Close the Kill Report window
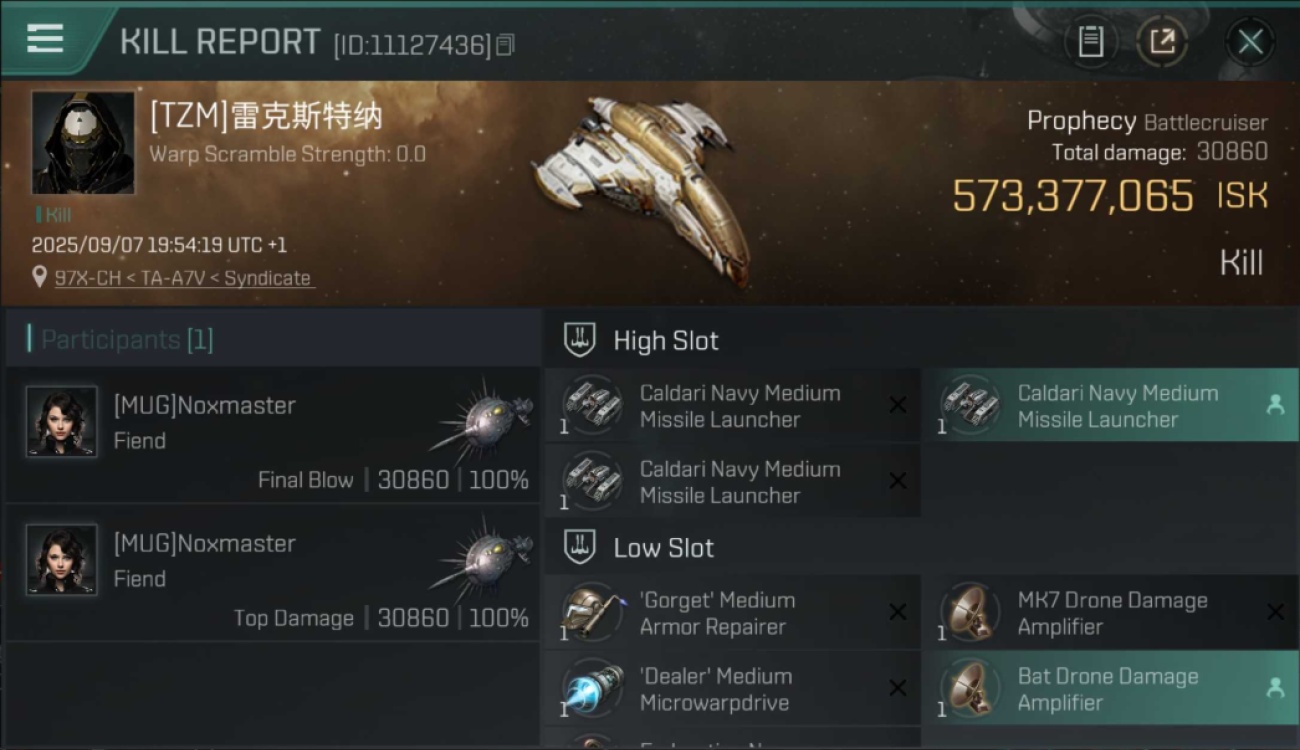The height and width of the screenshot is (750, 1300). (1250, 42)
